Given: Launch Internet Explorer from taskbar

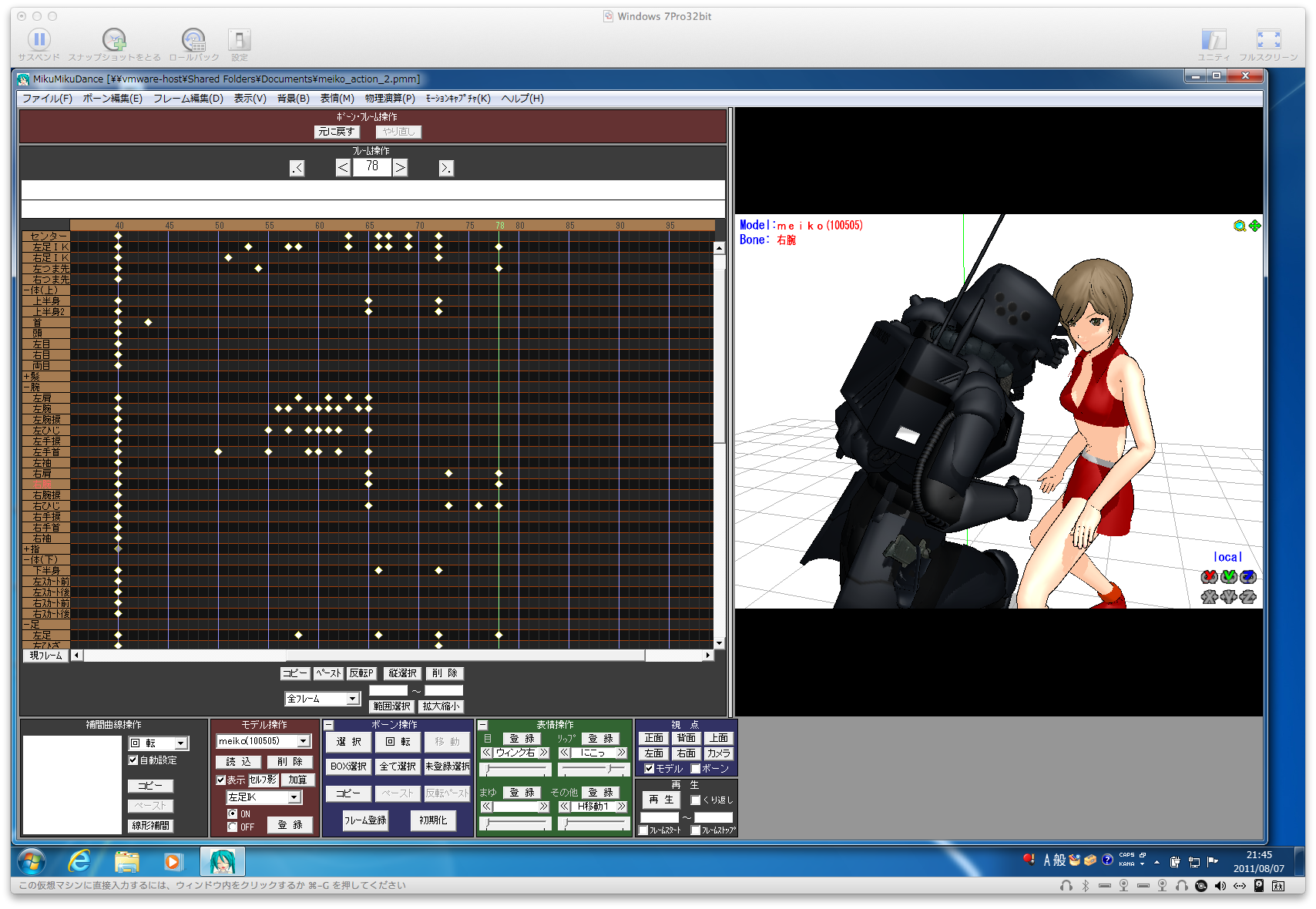Looking at the screenshot, I should point(79,861).
